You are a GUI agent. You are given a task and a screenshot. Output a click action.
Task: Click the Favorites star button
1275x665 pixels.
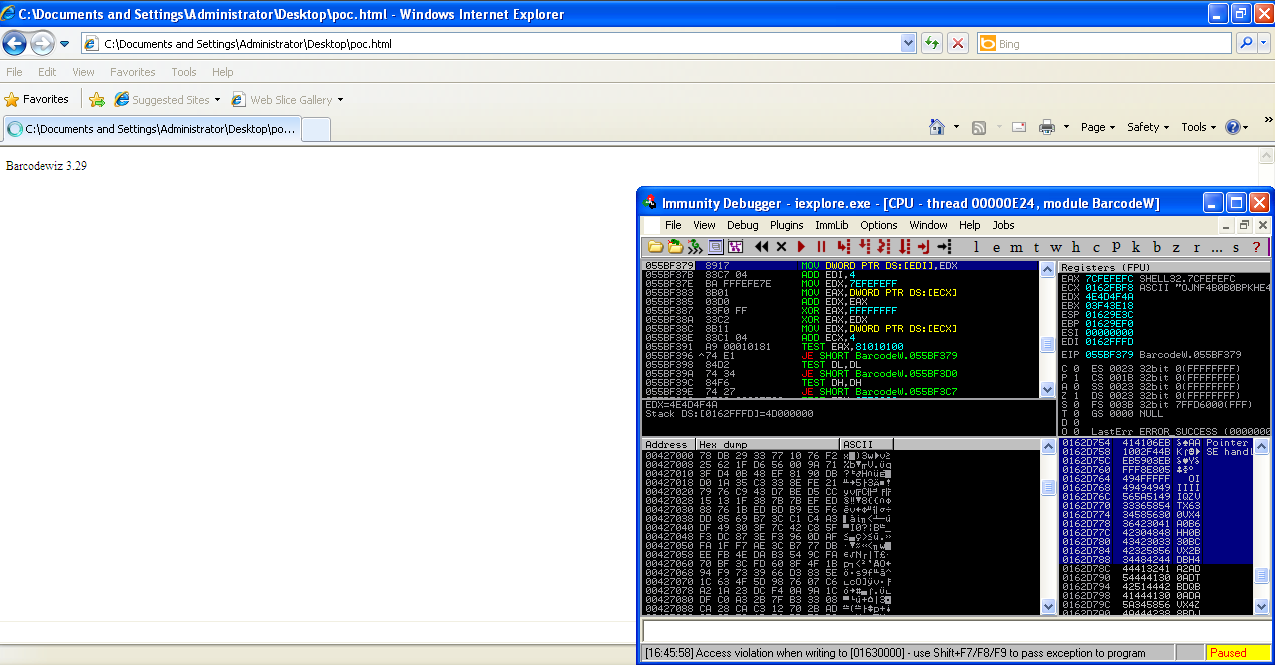tap(37, 100)
